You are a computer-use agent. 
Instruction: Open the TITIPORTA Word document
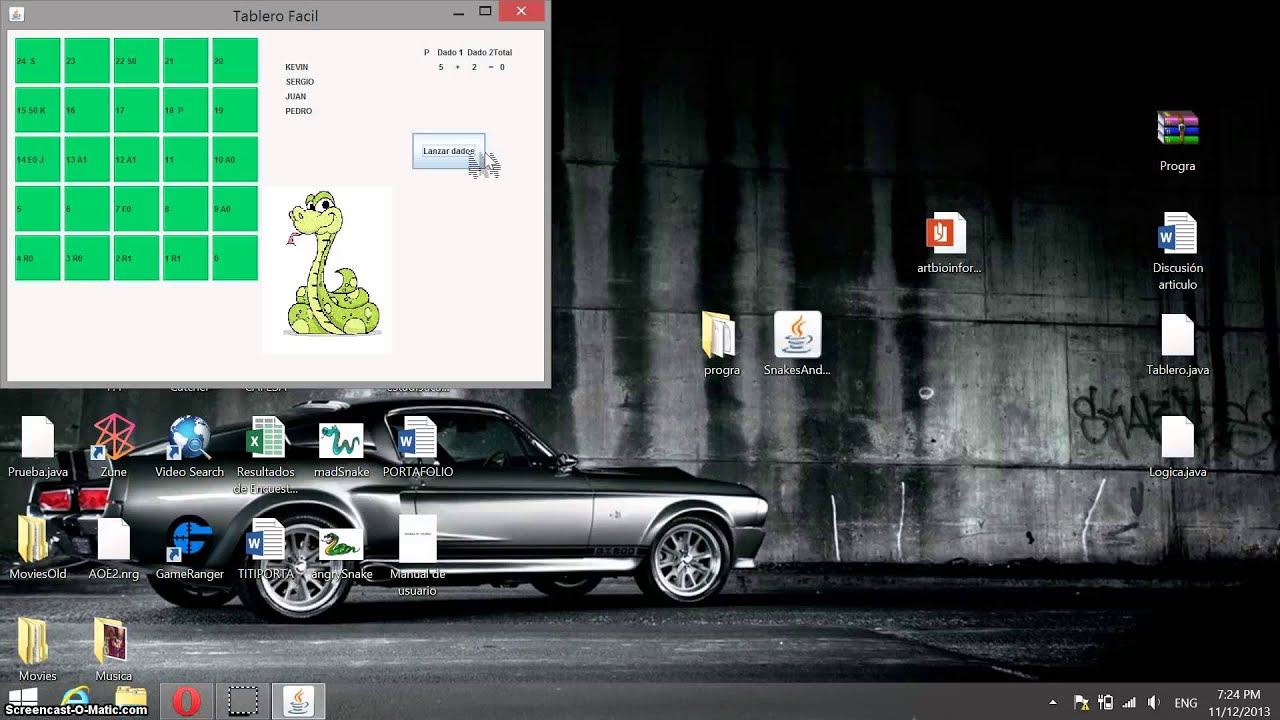[x=266, y=539]
